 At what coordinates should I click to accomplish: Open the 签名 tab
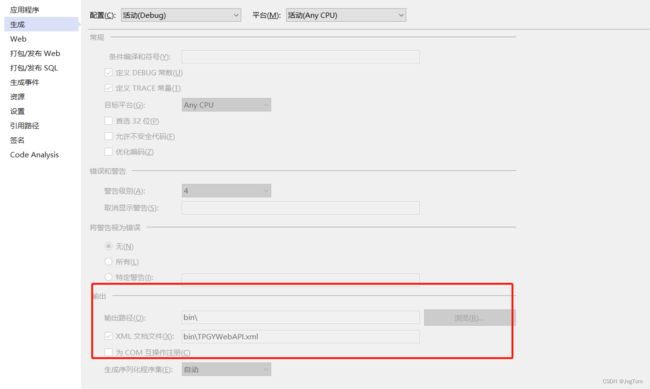pyautogui.click(x=17, y=140)
